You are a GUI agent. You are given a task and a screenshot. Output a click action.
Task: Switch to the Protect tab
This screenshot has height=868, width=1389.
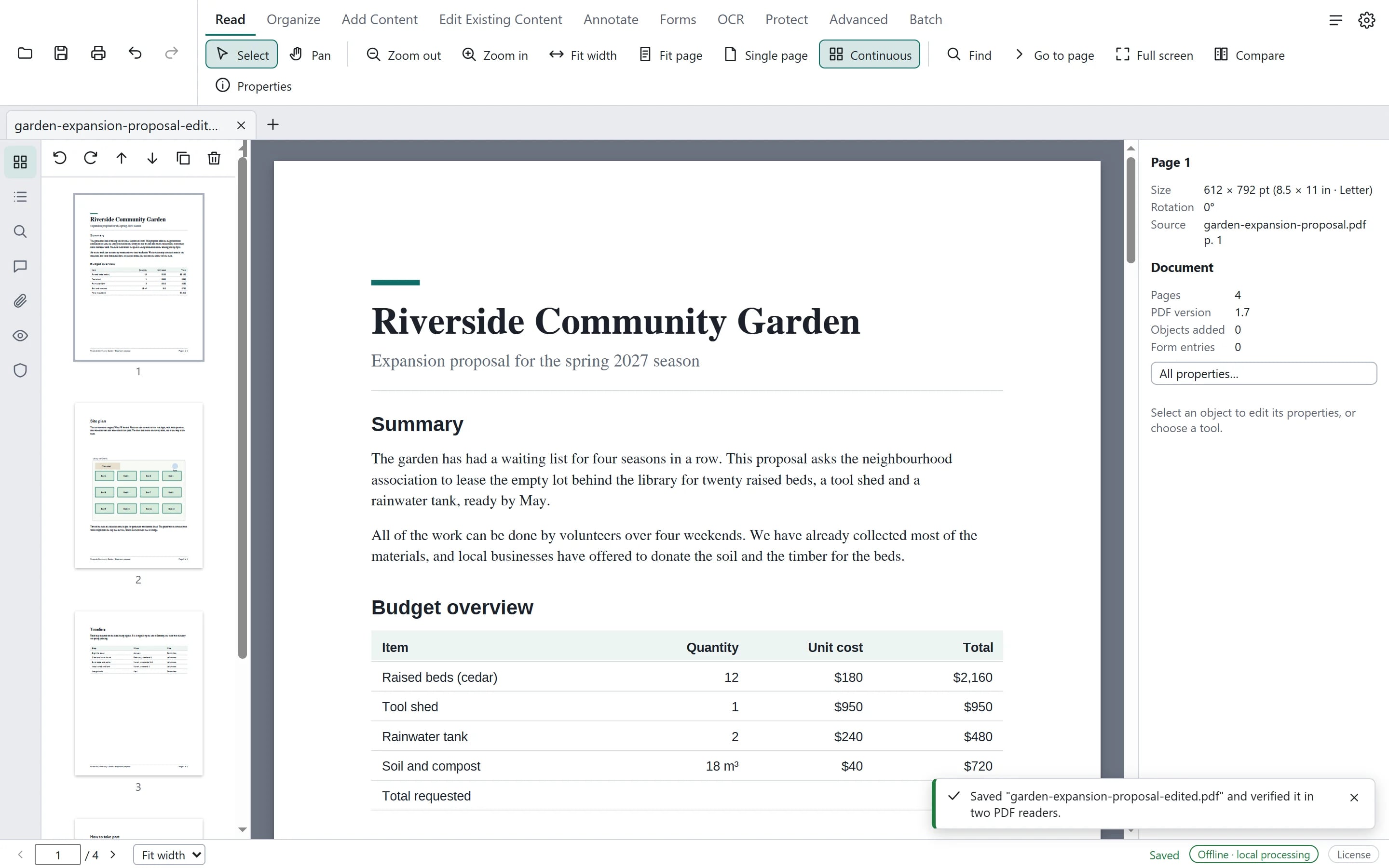(786, 19)
